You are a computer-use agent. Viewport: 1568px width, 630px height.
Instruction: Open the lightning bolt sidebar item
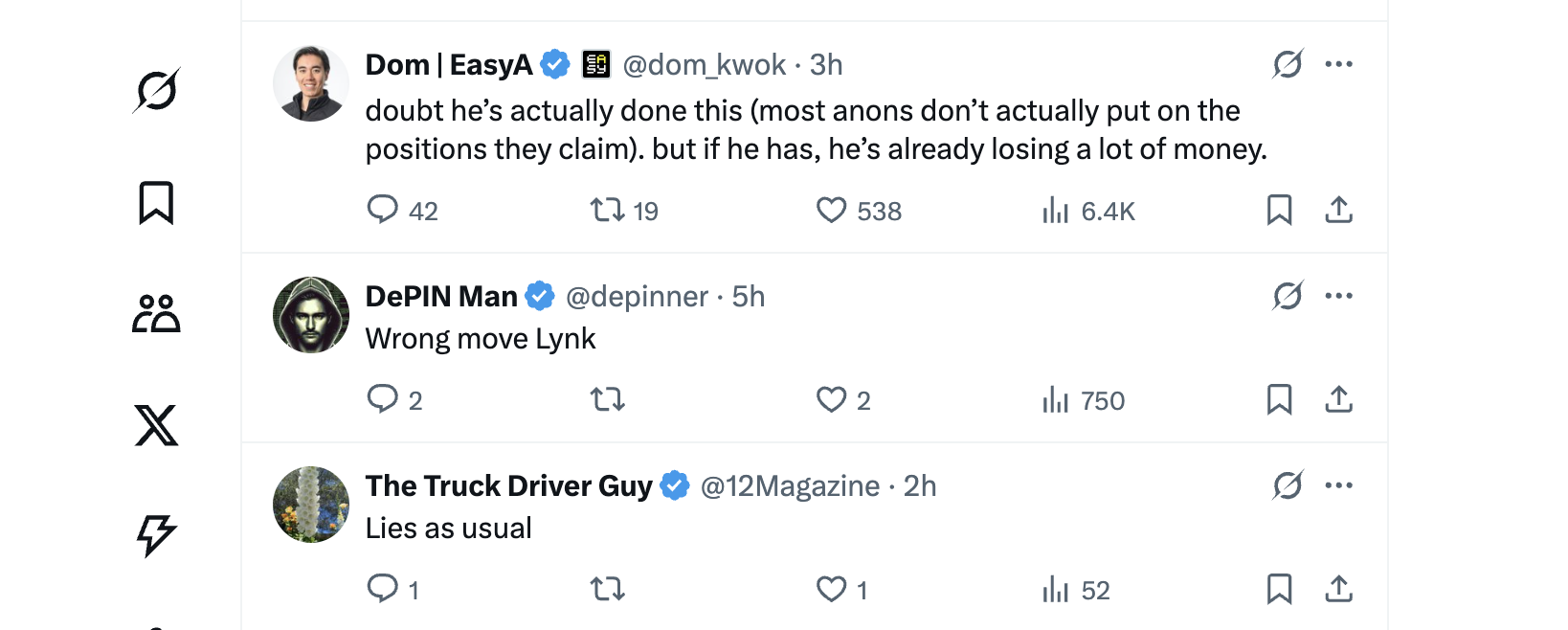(156, 535)
